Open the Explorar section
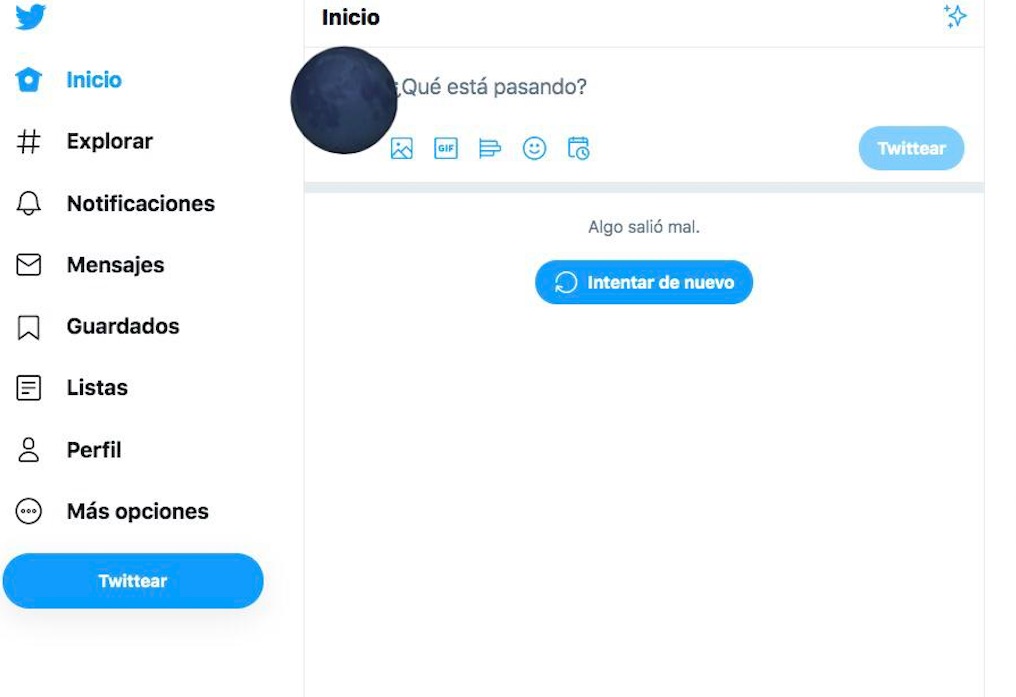This screenshot has width=1016, height=697. coord(31,141)
